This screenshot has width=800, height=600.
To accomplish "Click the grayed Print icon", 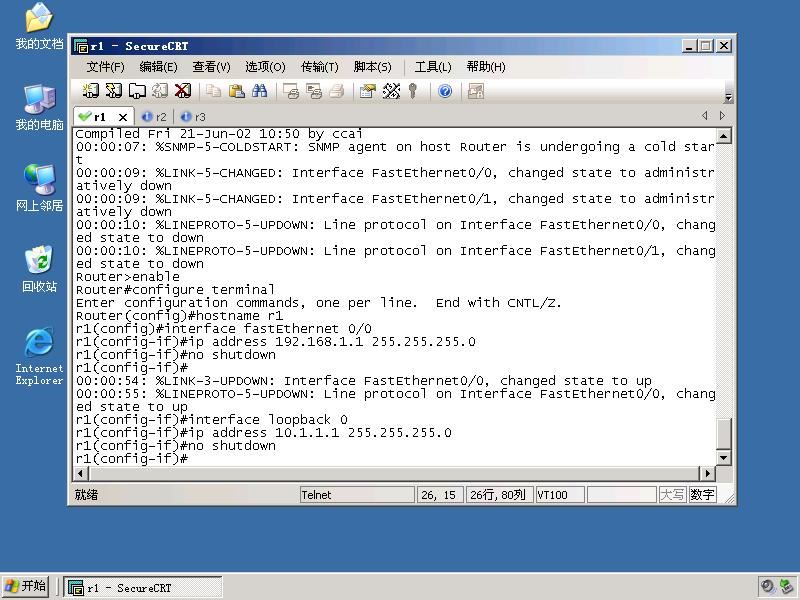I will 337,91.
